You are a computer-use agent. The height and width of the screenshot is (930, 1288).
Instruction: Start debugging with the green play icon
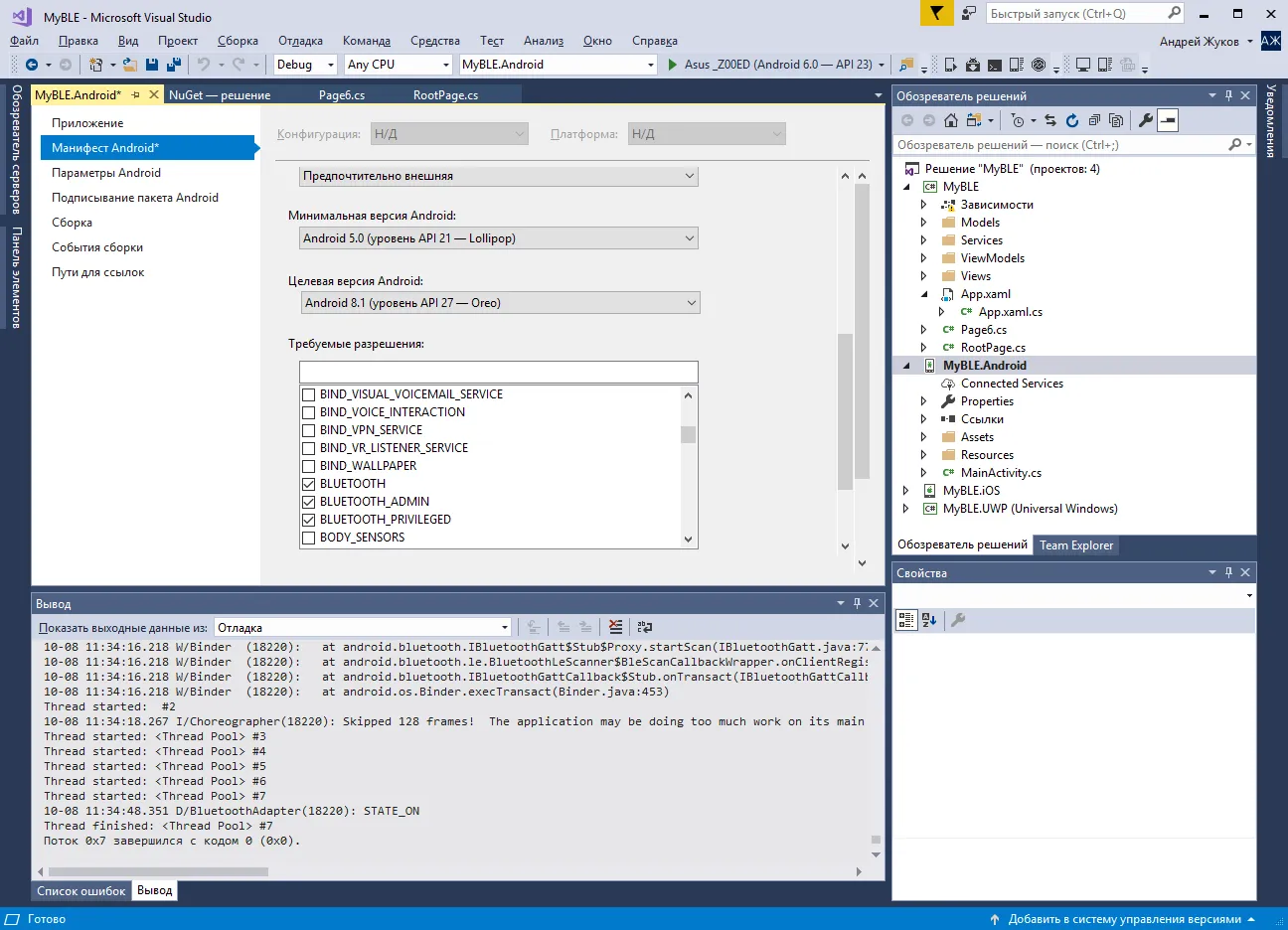pos(673,65)
